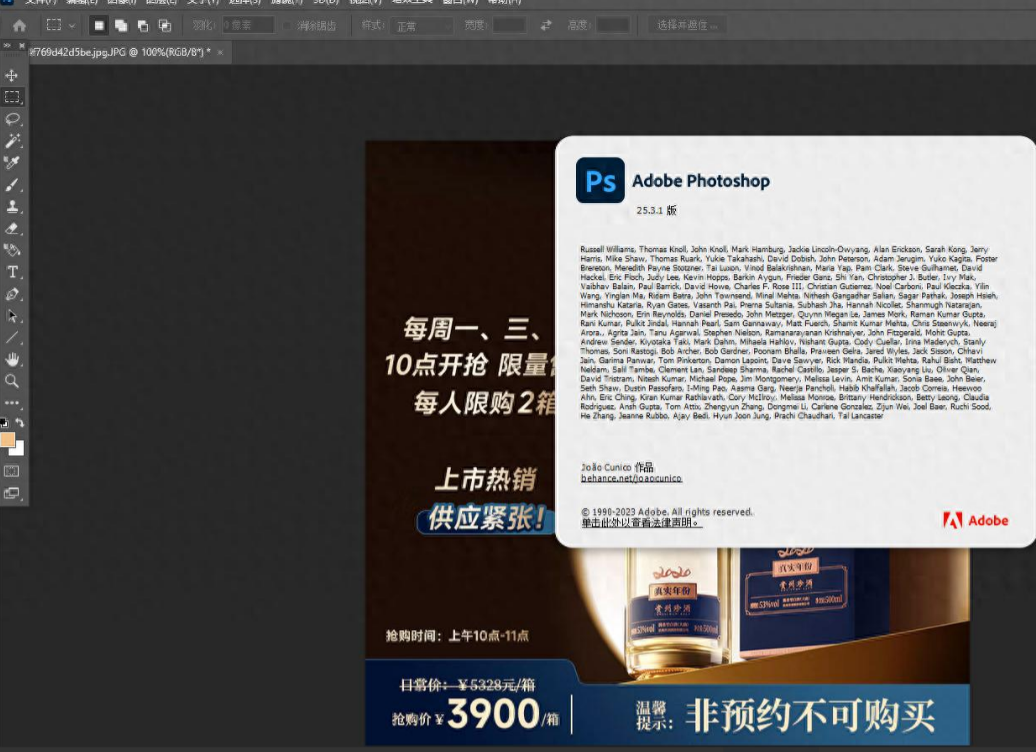Expand the toolbox with double-arrow

click(7, 46)
